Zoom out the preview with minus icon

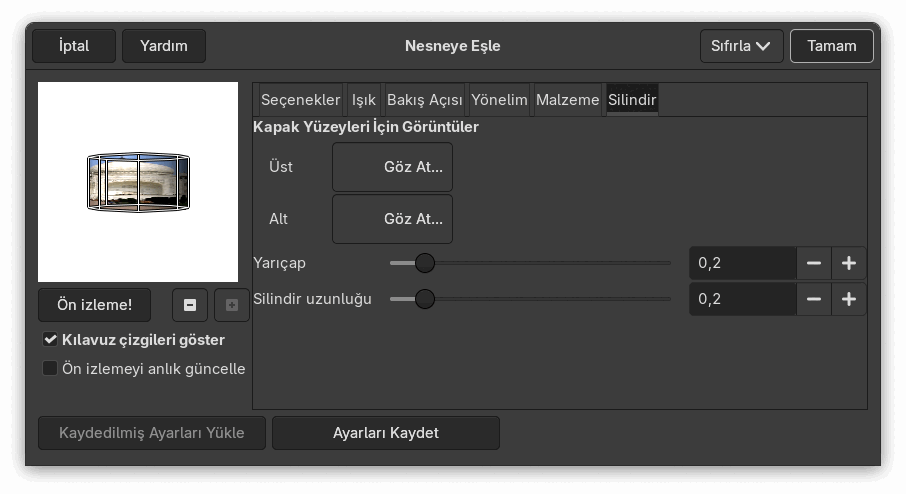[x=190, y=305]
